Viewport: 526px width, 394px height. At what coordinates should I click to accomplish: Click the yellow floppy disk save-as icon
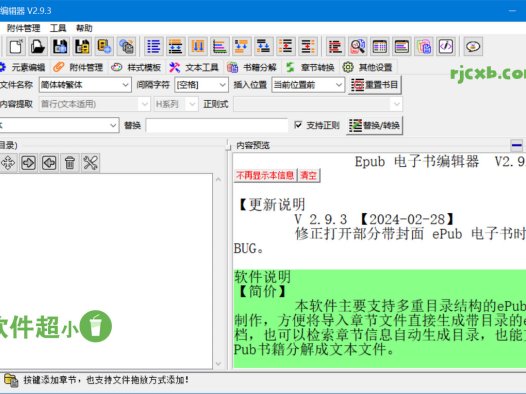[x=82, y=46]
